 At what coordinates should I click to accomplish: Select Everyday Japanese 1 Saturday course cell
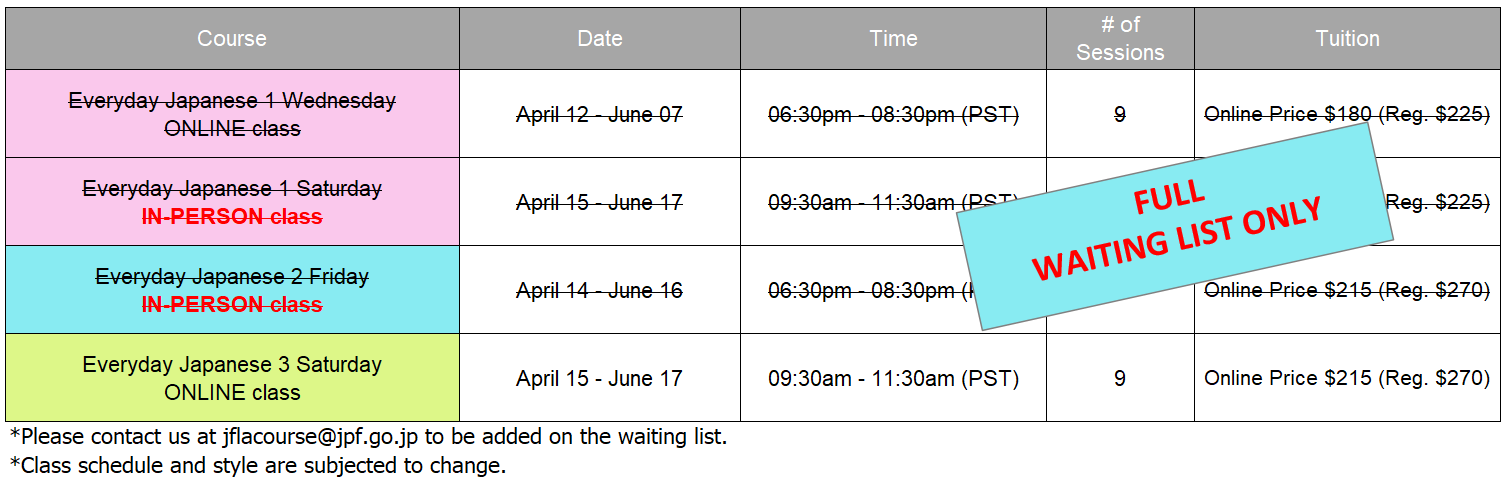pos(232,202)
